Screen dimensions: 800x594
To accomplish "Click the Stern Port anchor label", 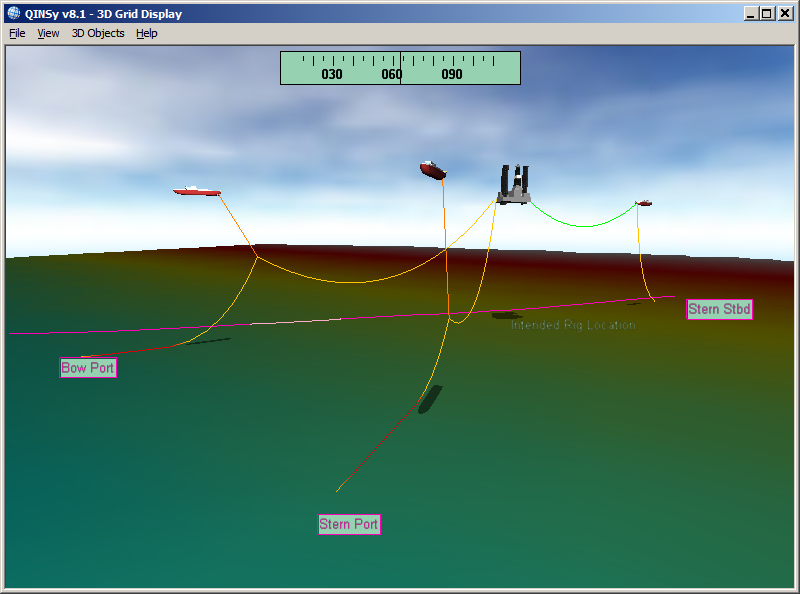I will (x=349, y=524).
